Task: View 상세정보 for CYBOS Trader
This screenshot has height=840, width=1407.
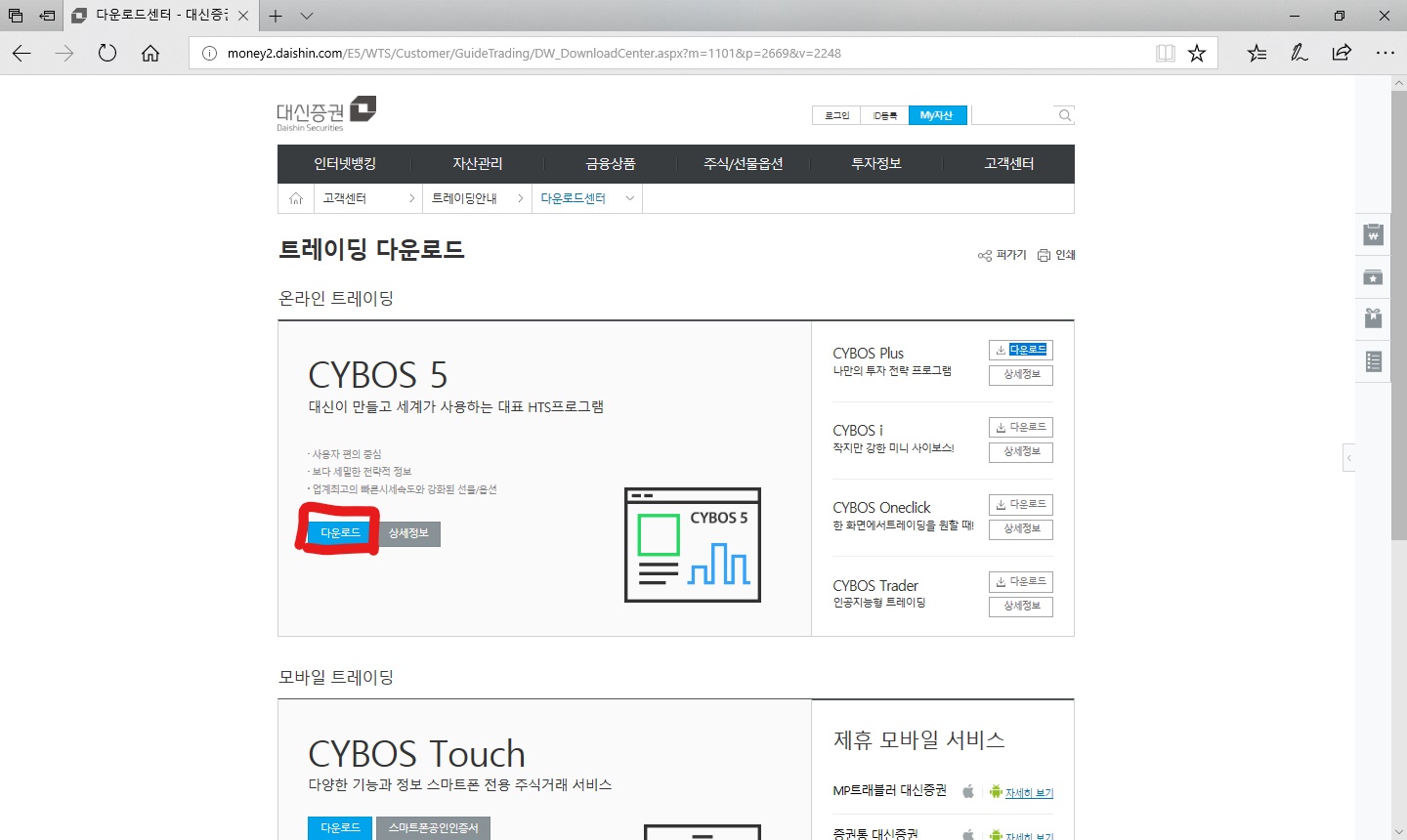Action: coord(1021,606)
